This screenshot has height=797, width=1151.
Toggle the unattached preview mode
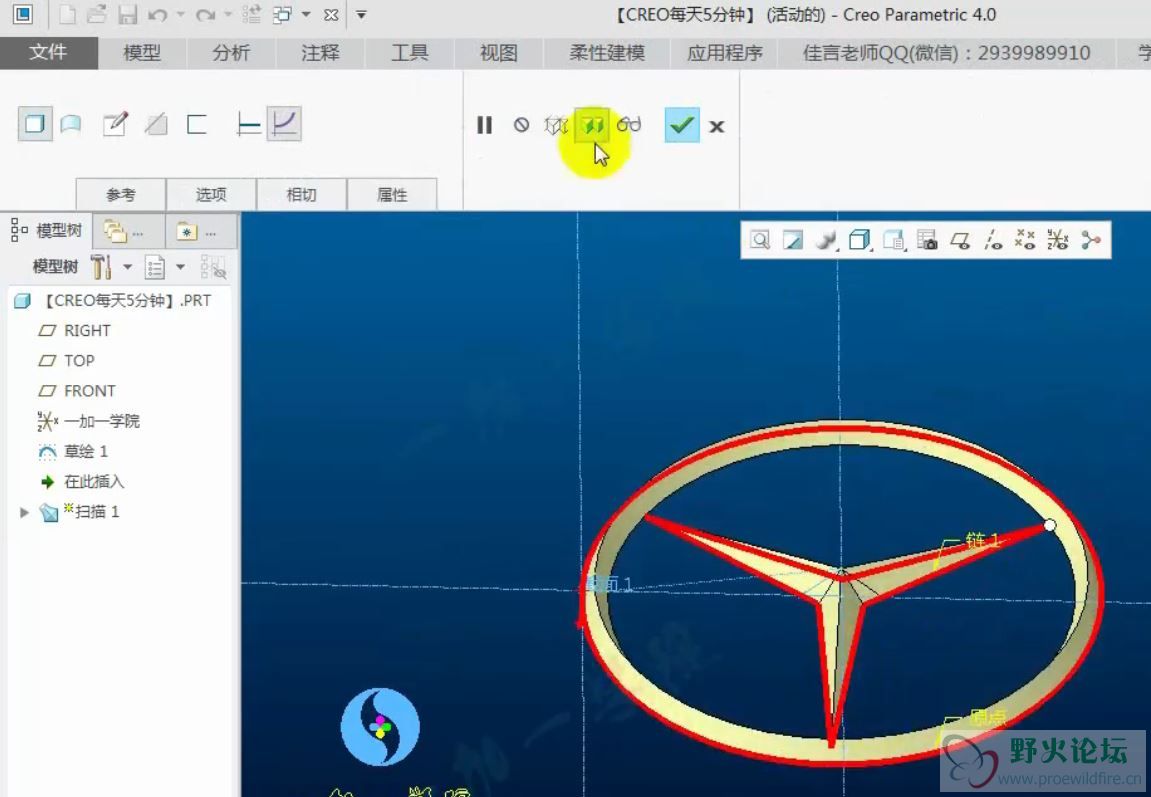(x=556, y=125)
